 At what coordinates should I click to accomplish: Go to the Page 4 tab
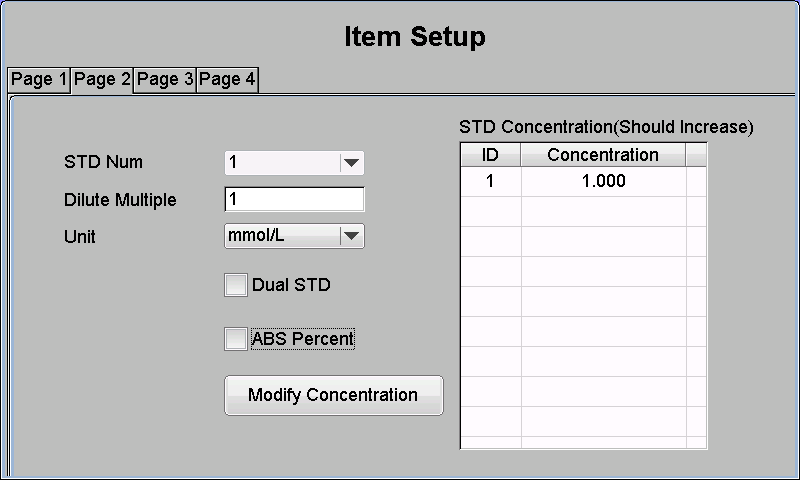[227, 80]
